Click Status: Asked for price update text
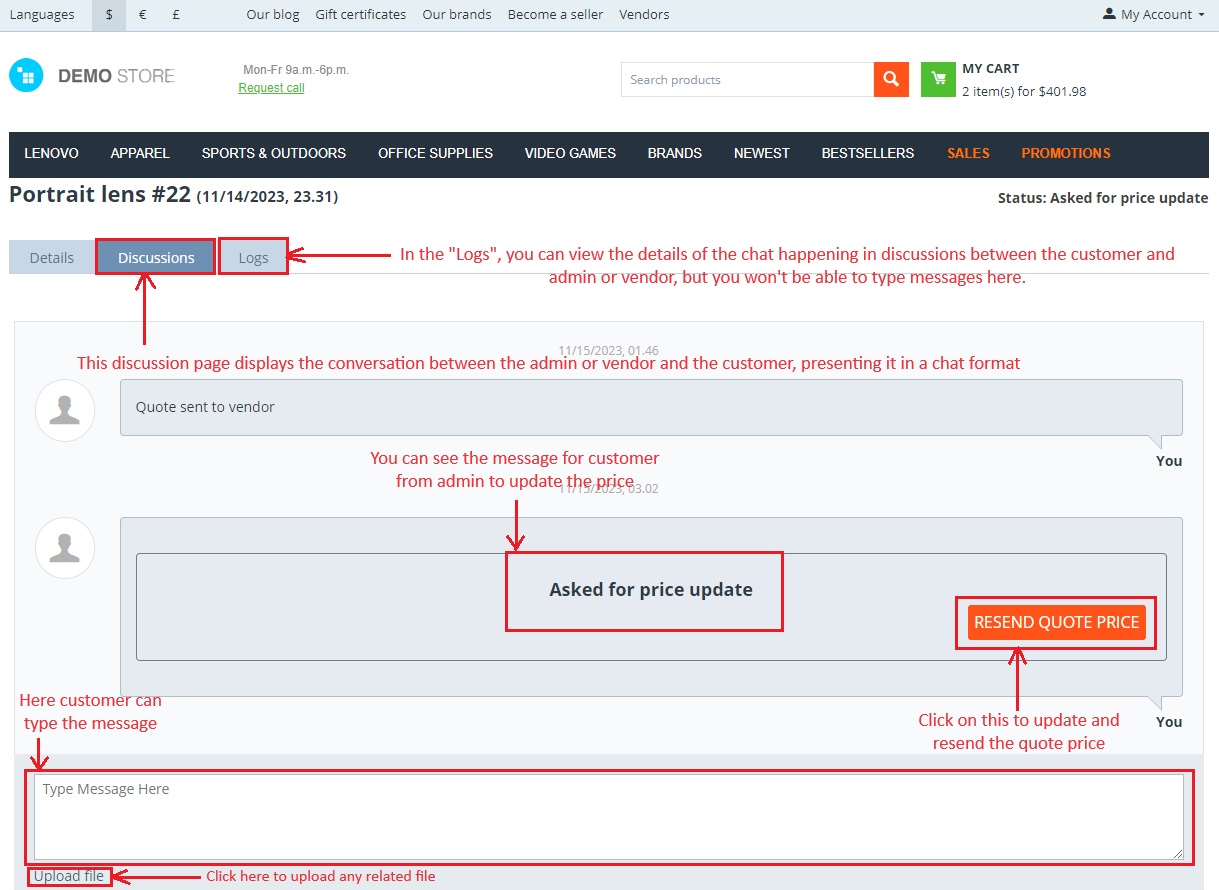 click(x=1103, y=198)
